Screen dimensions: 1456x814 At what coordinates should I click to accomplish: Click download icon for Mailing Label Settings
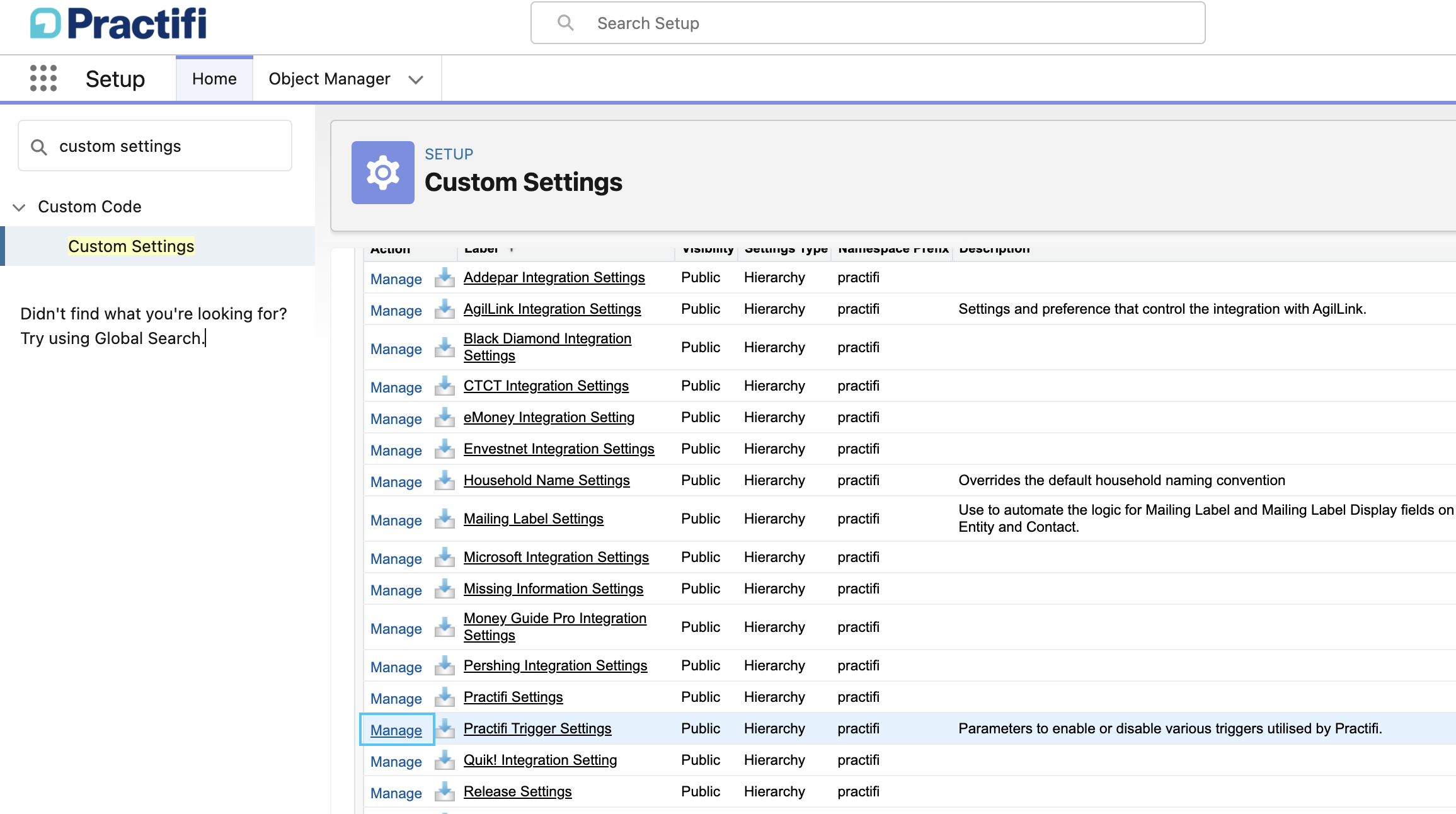445,519
